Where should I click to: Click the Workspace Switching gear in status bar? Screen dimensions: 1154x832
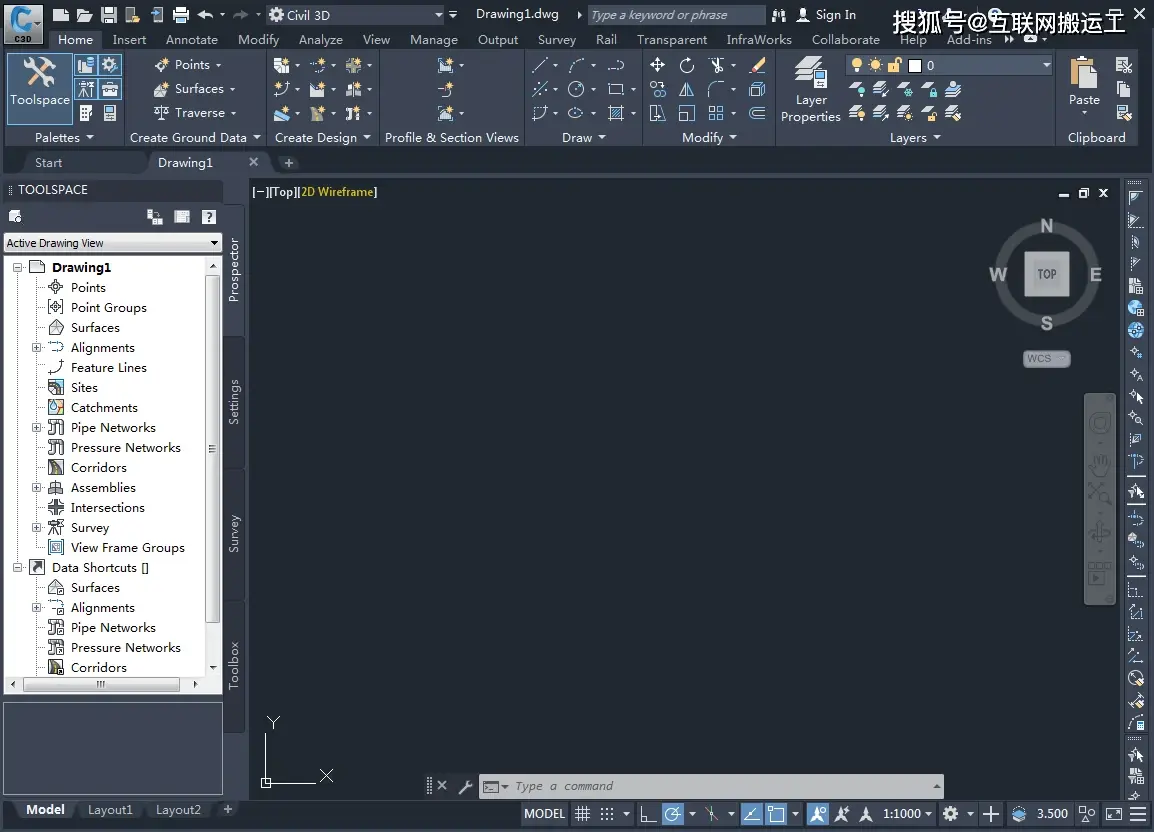pos(951,814)
